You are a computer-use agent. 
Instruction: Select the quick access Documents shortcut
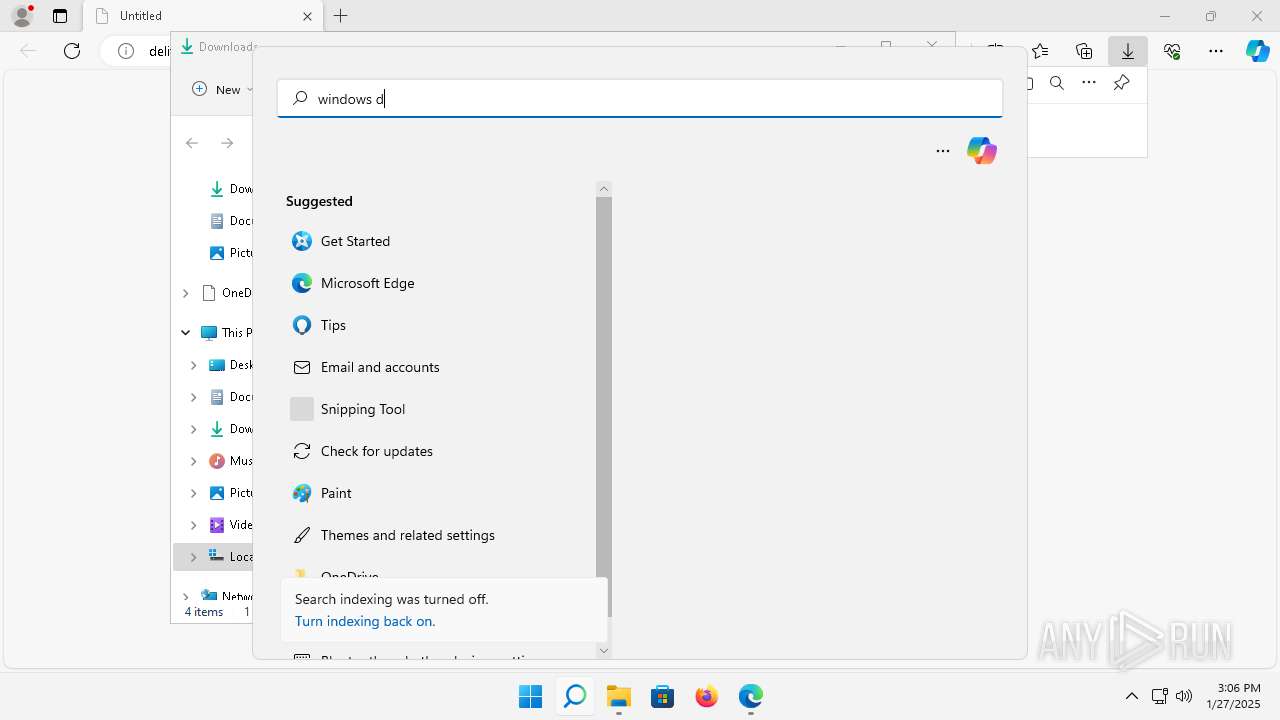230,221
